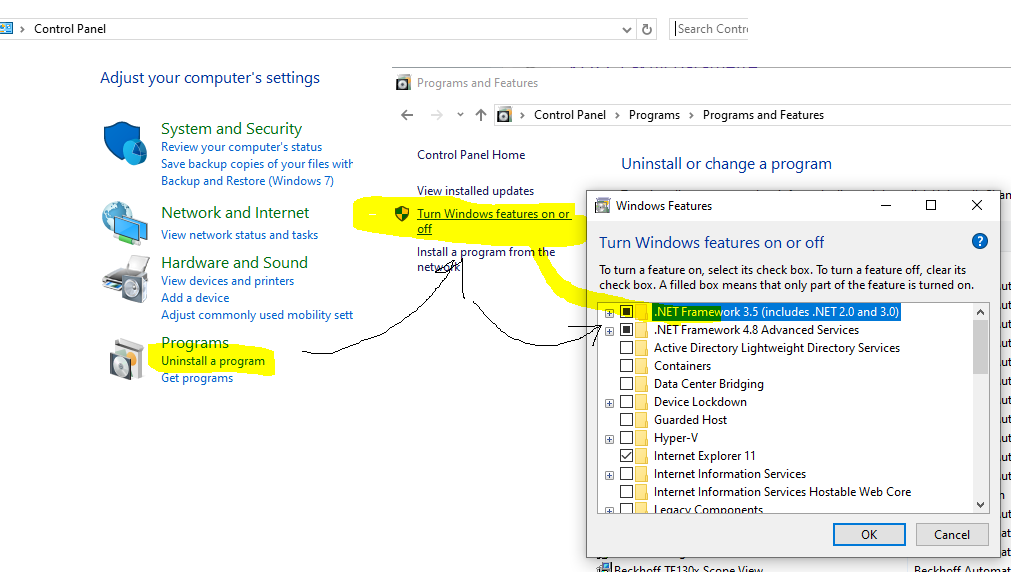Open View devices and printers link
This screenshot has width=1011, height=572.
coord(227,281)
